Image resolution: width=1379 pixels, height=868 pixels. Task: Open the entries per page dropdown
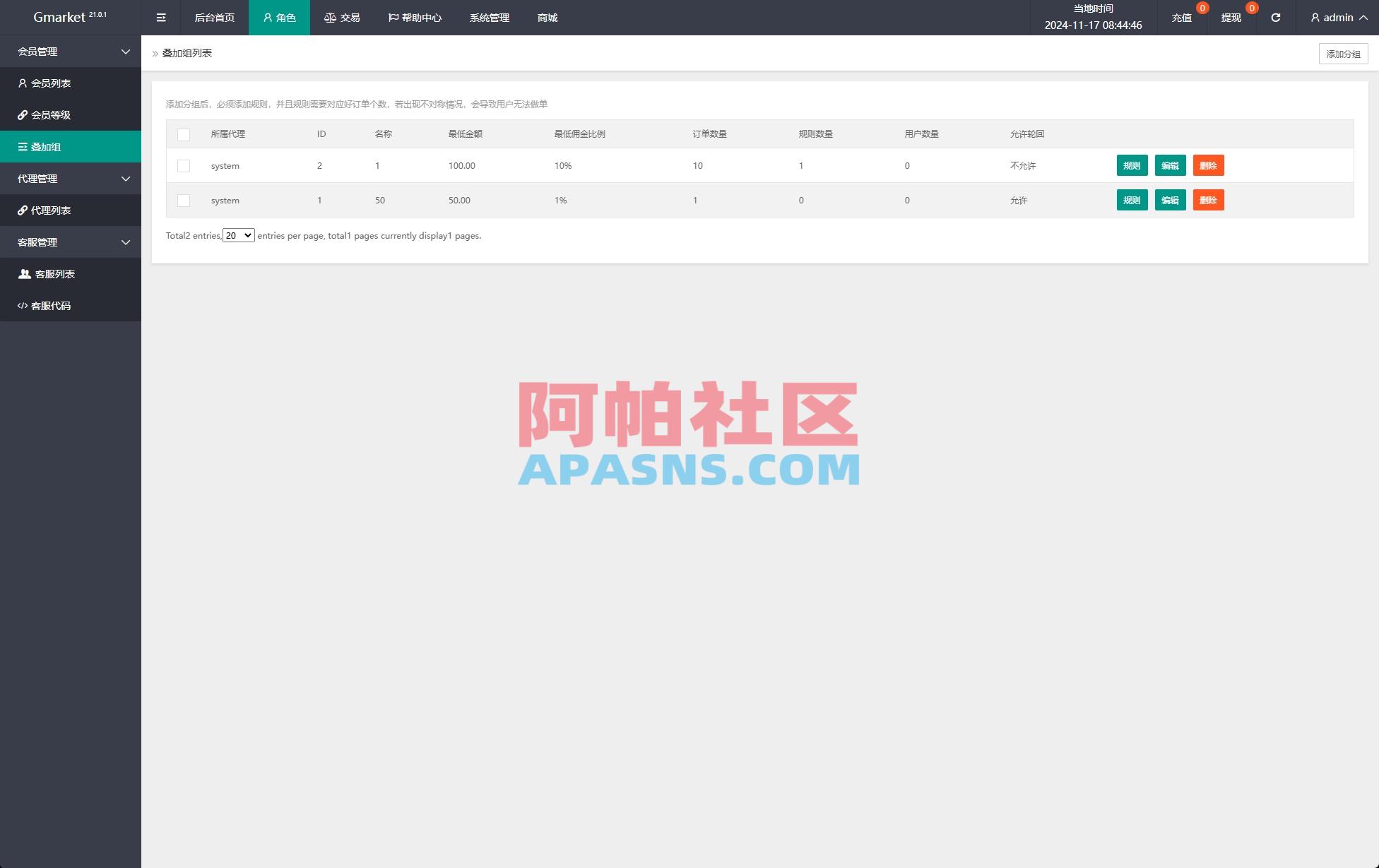tap(238, 235)
